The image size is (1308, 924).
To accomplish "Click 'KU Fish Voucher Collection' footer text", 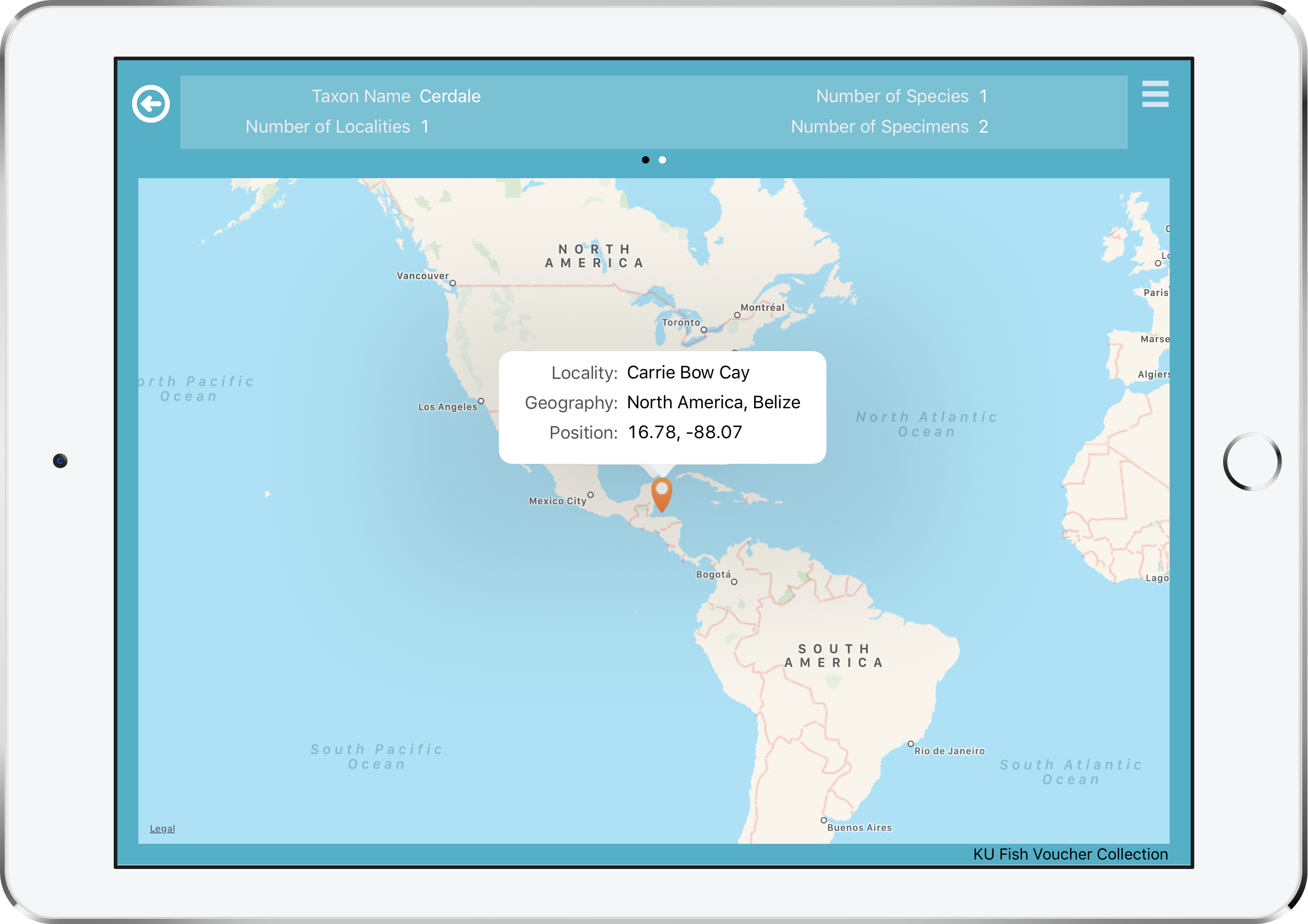I will coord(1070,854).
